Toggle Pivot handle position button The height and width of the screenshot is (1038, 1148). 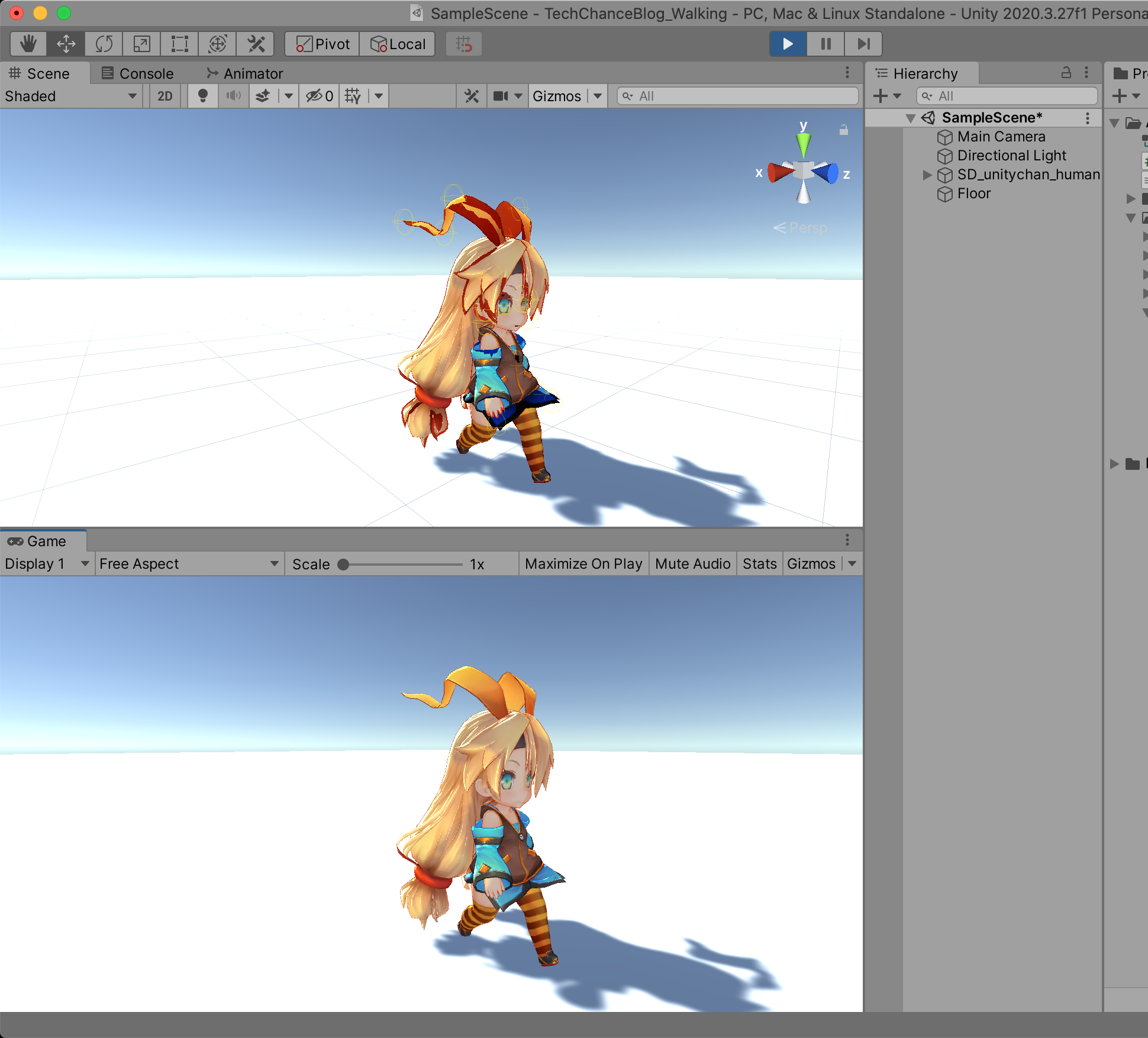point(323,44)
